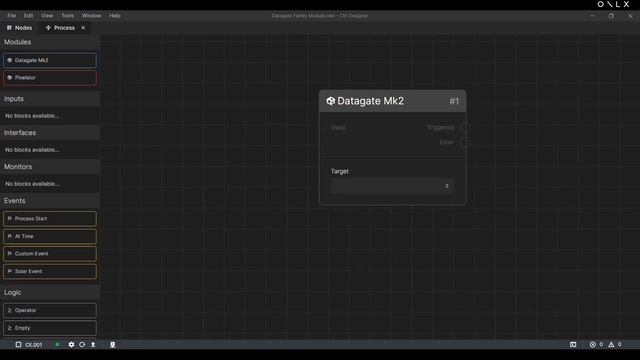Click the sigma icon on Empty block
Image resolution: width=640 pixels, height=360 pixels.
(9, 328)
